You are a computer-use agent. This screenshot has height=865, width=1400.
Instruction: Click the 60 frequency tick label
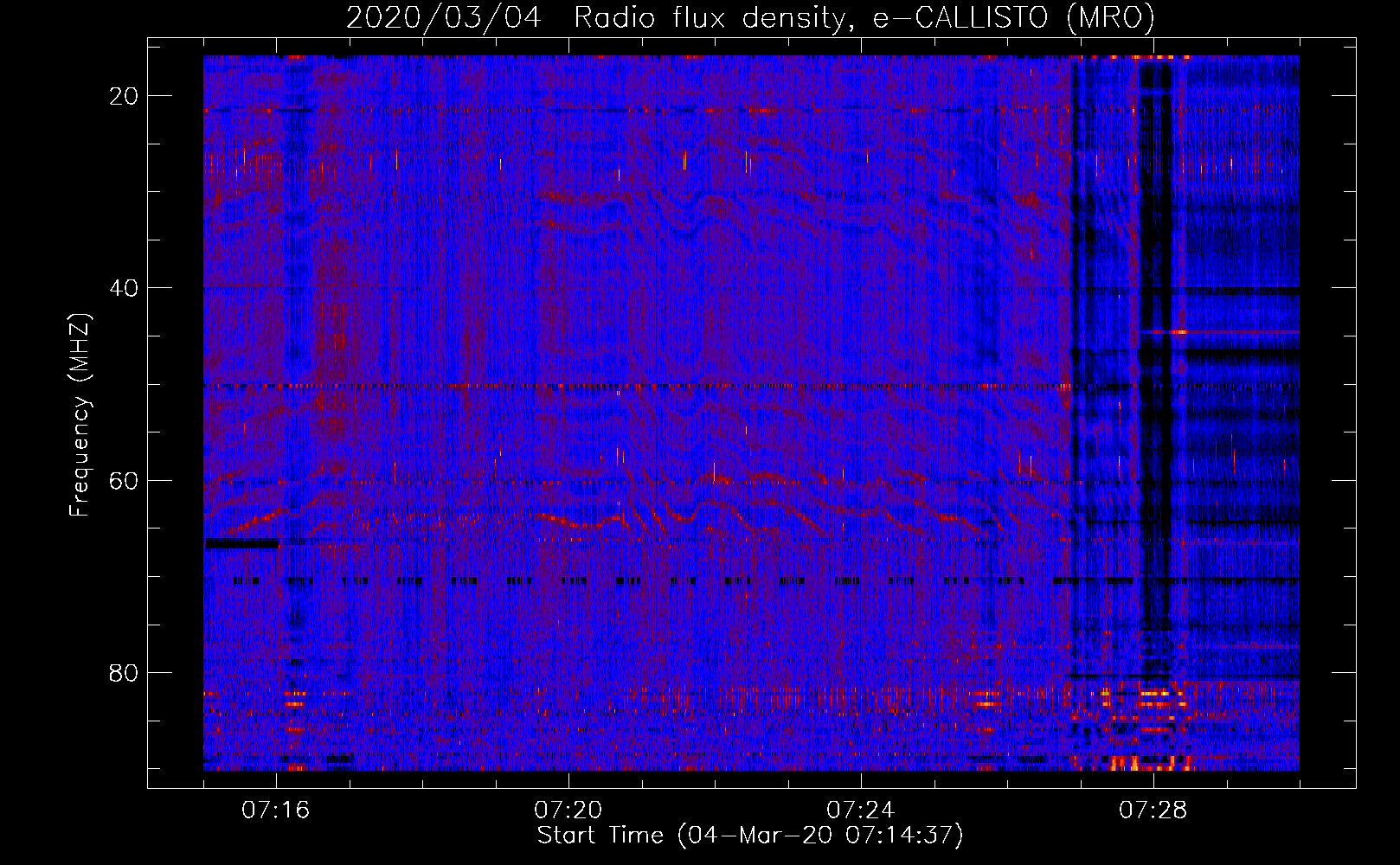[124, 480]
